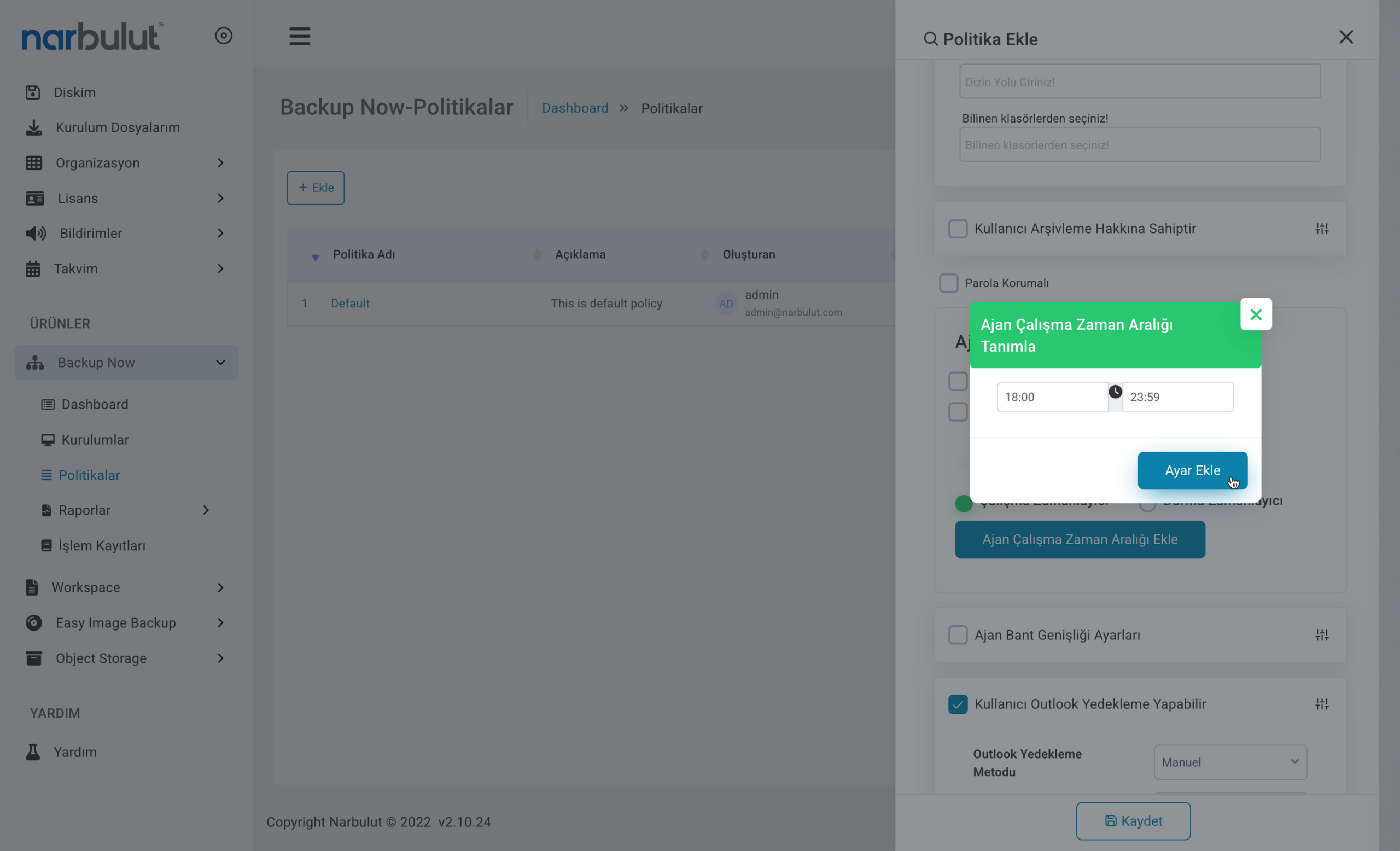Viewport: 1400px width, 851px height.
Task: Click the 23:59 end time field
Action: [x=1178, y=397]
